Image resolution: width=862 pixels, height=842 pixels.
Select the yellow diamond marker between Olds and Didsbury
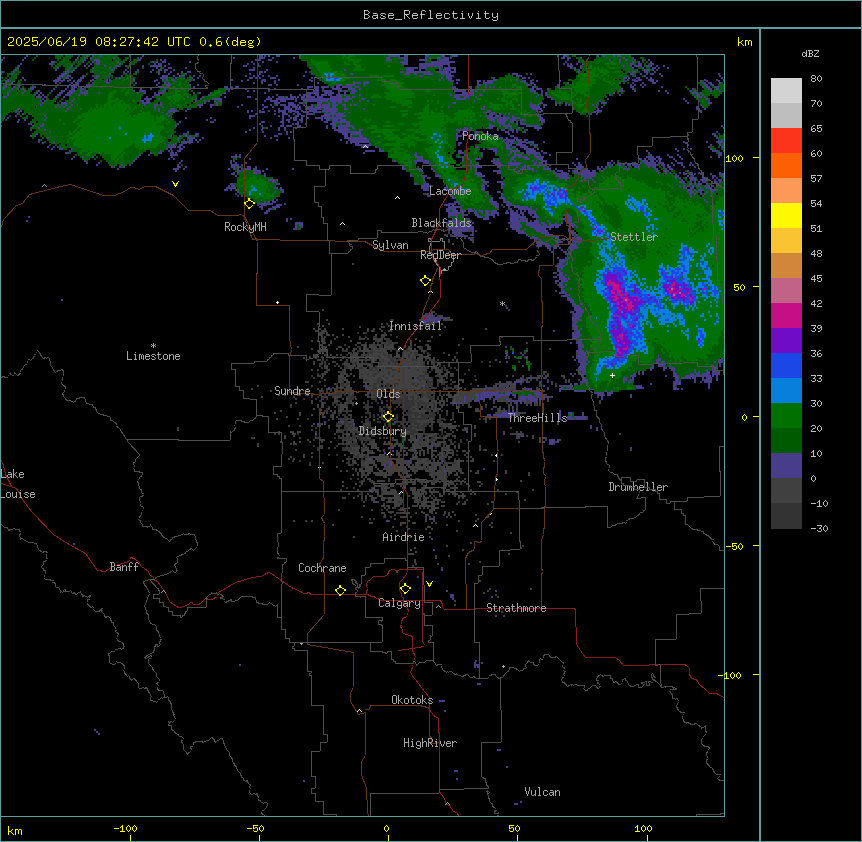[x=388, y=417]
